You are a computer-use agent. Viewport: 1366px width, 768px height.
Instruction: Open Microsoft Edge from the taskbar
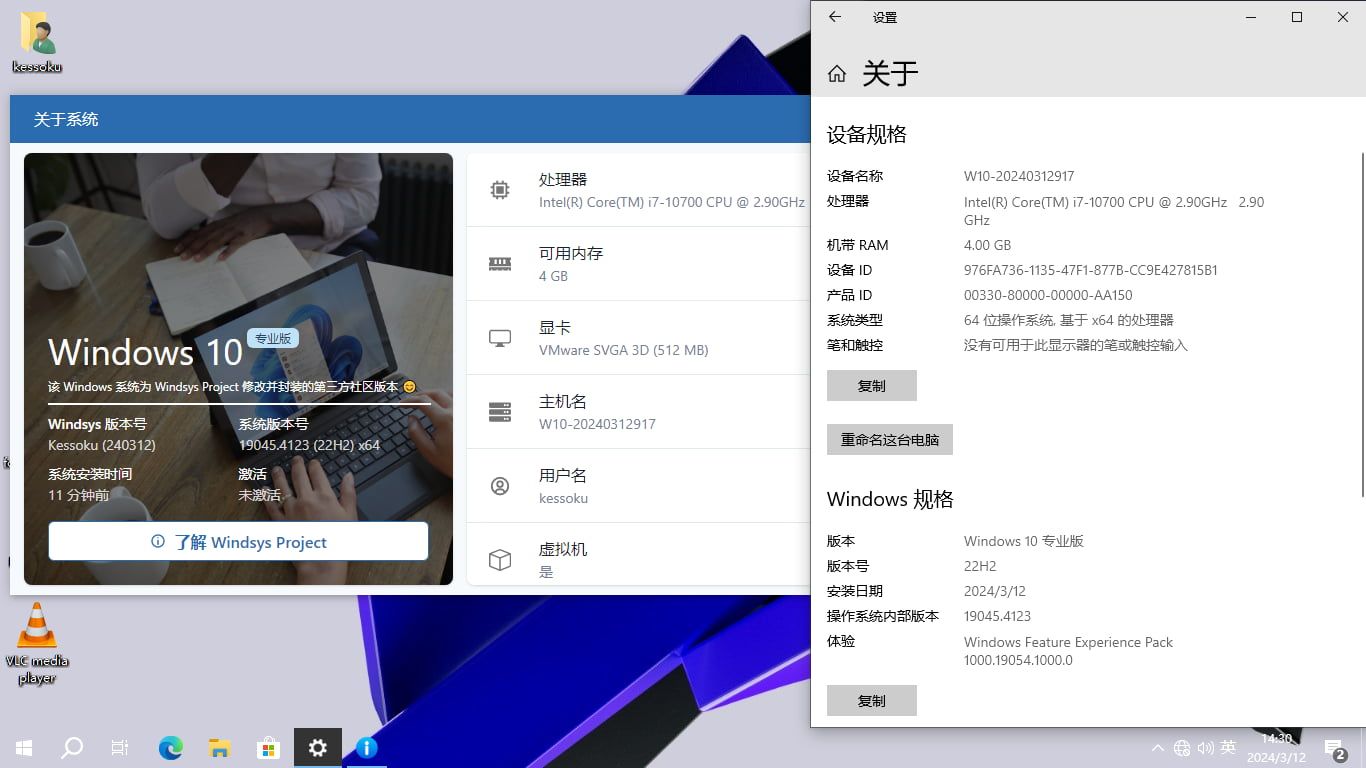[x=171, y=747]
